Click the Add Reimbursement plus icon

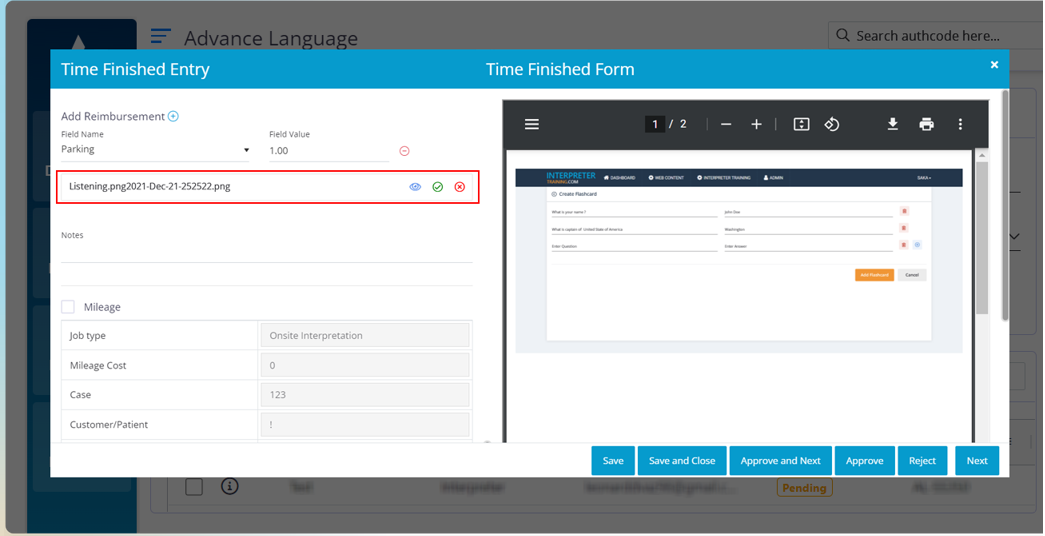coord(173,117)
